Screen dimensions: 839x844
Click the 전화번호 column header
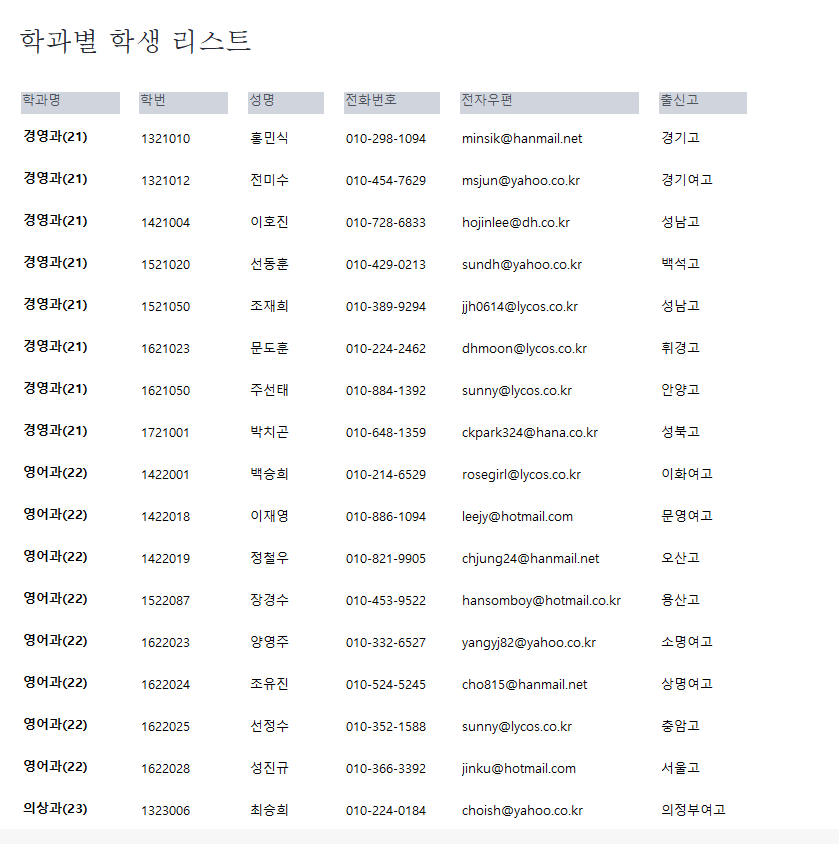(x=391, y=102)
